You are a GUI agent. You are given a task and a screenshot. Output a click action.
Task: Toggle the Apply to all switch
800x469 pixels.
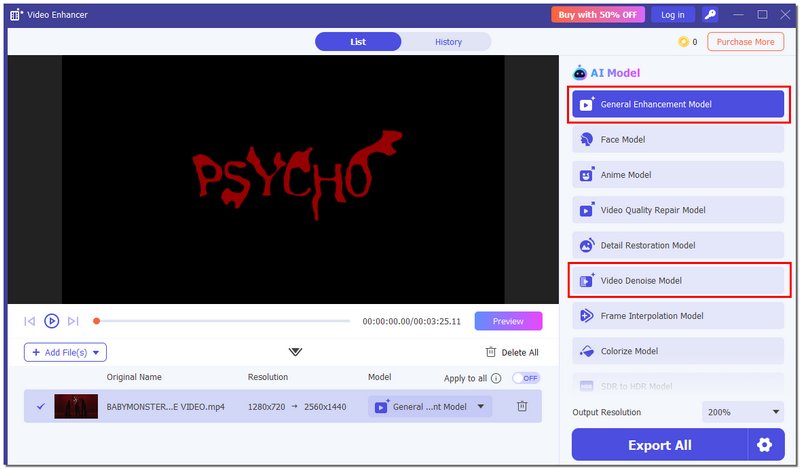click(x=525, y=378)
